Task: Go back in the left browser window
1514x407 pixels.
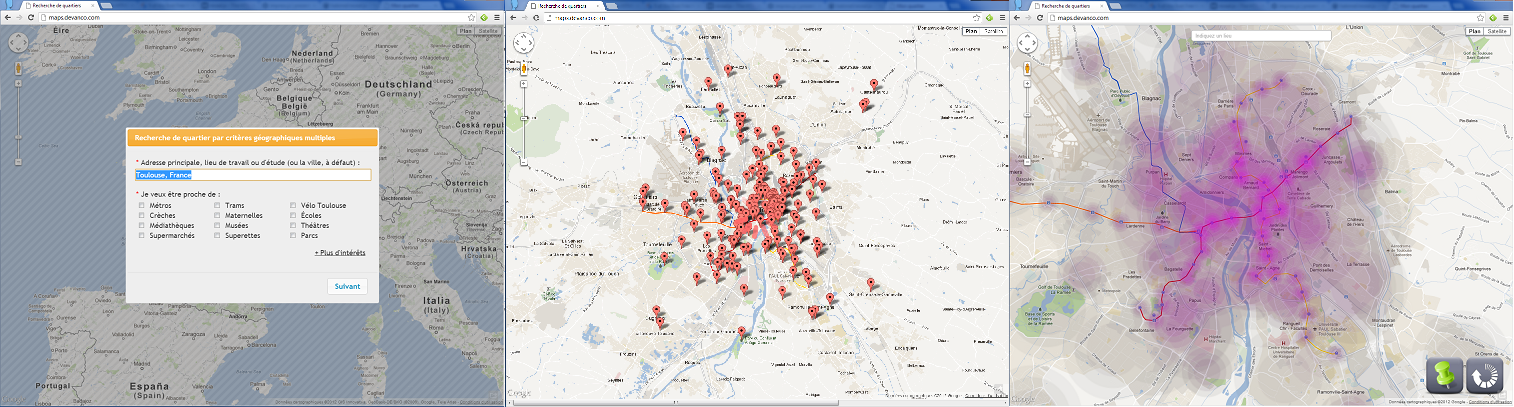Action: [8, 17]
